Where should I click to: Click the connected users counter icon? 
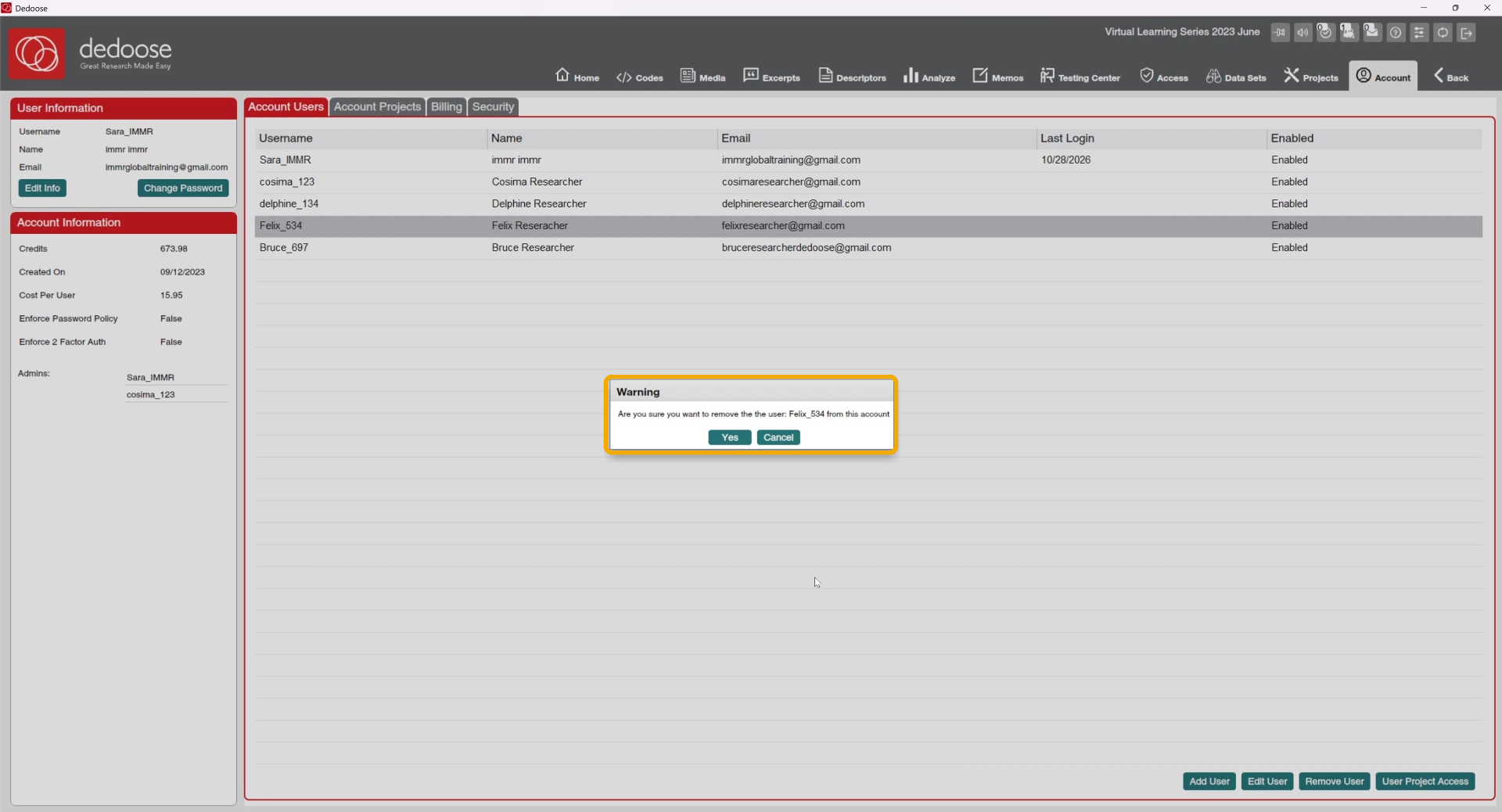(x=1349, y=32)
